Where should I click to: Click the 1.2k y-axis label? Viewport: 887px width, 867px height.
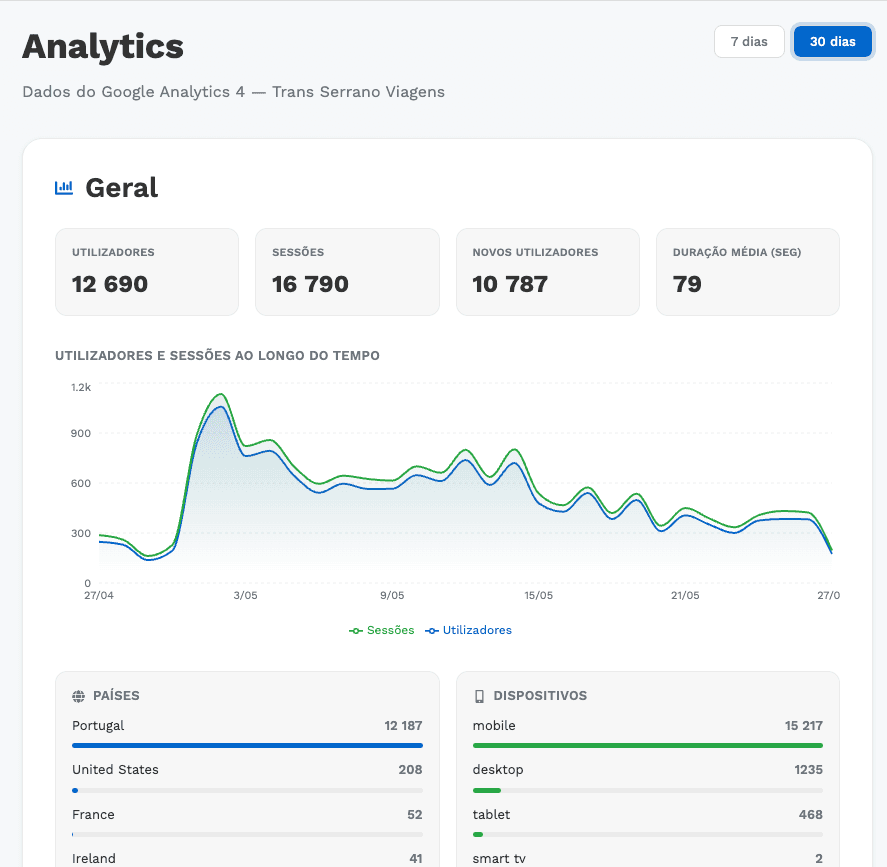coord(81,387)
